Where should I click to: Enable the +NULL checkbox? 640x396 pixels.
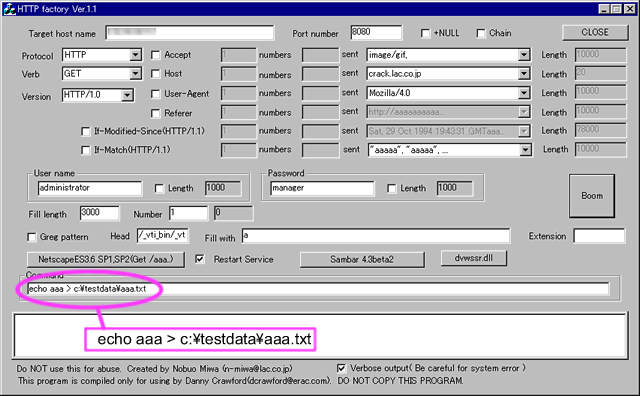pyautogui.click(x=425, y=33)
